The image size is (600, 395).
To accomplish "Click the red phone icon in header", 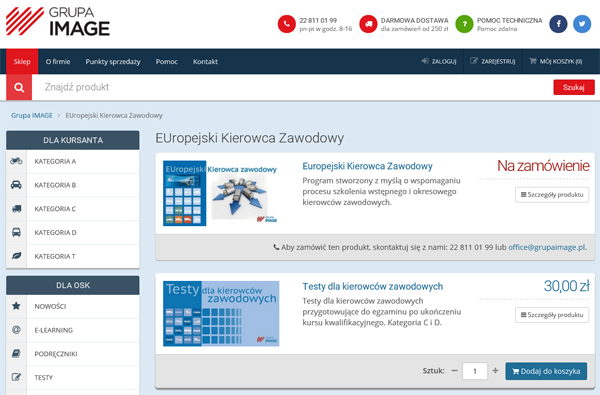I will coord(287,24).
